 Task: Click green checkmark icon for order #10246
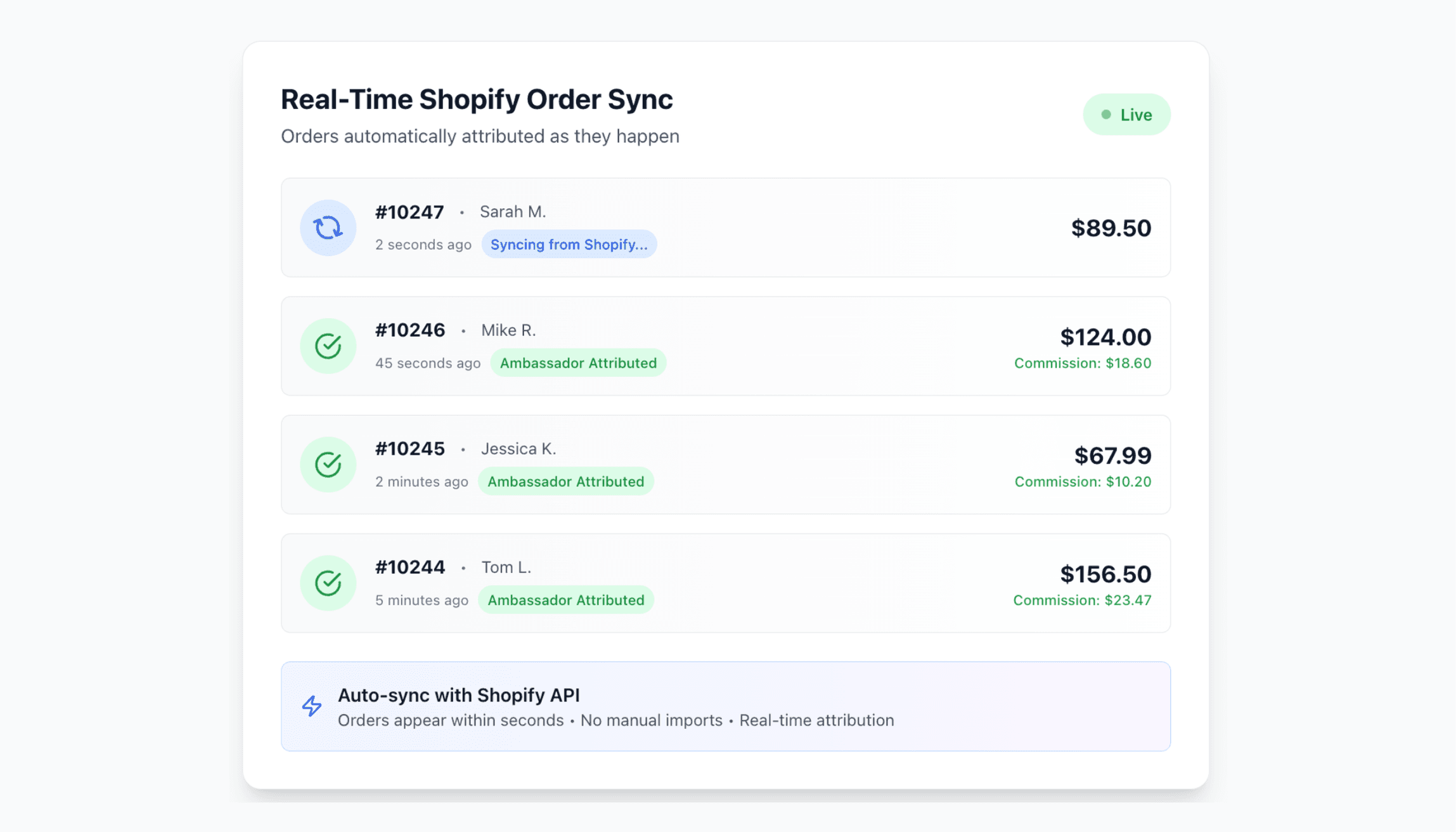[328, 346]
